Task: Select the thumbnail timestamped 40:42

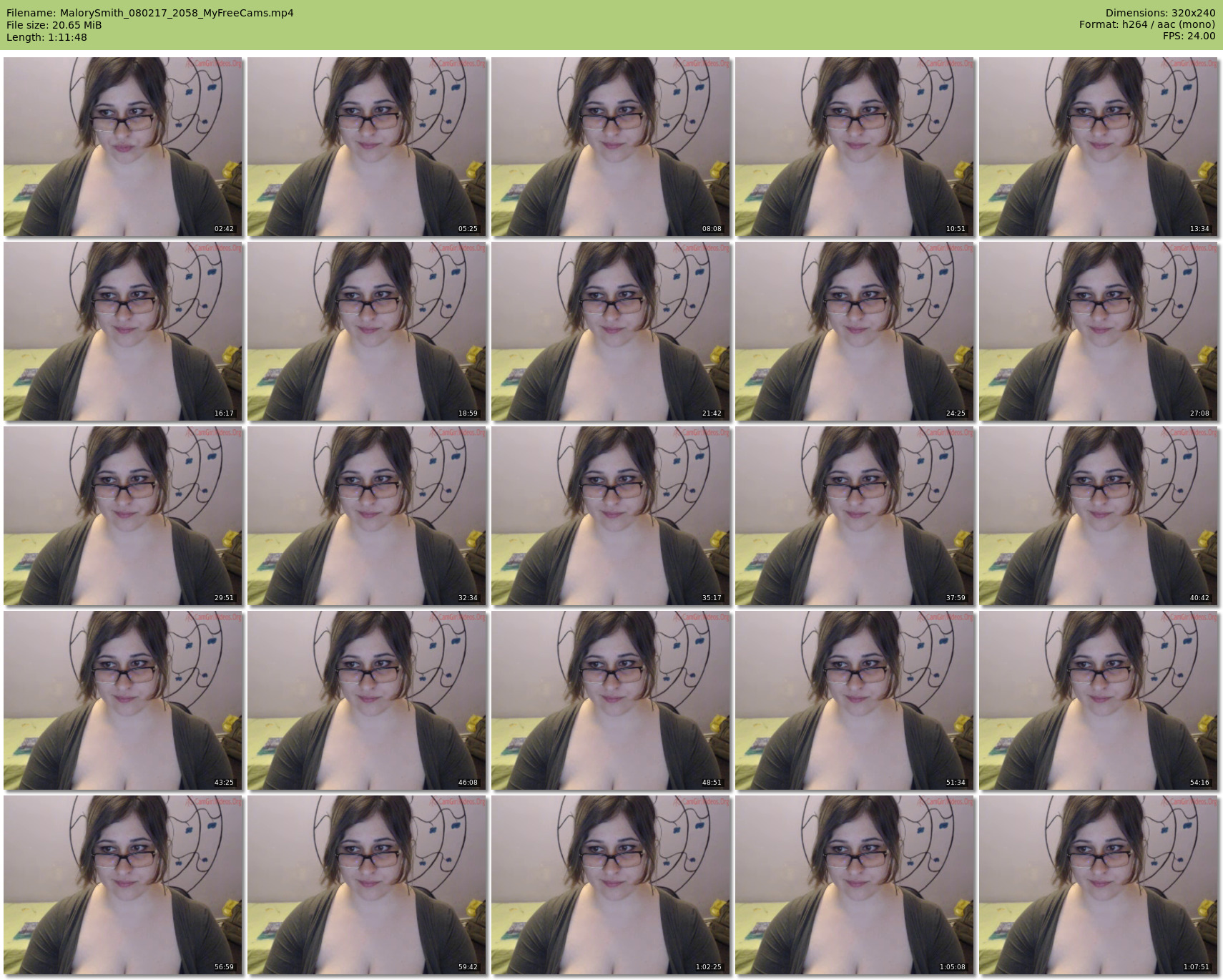Action: pyautogui.click(x=1099, y=516)
